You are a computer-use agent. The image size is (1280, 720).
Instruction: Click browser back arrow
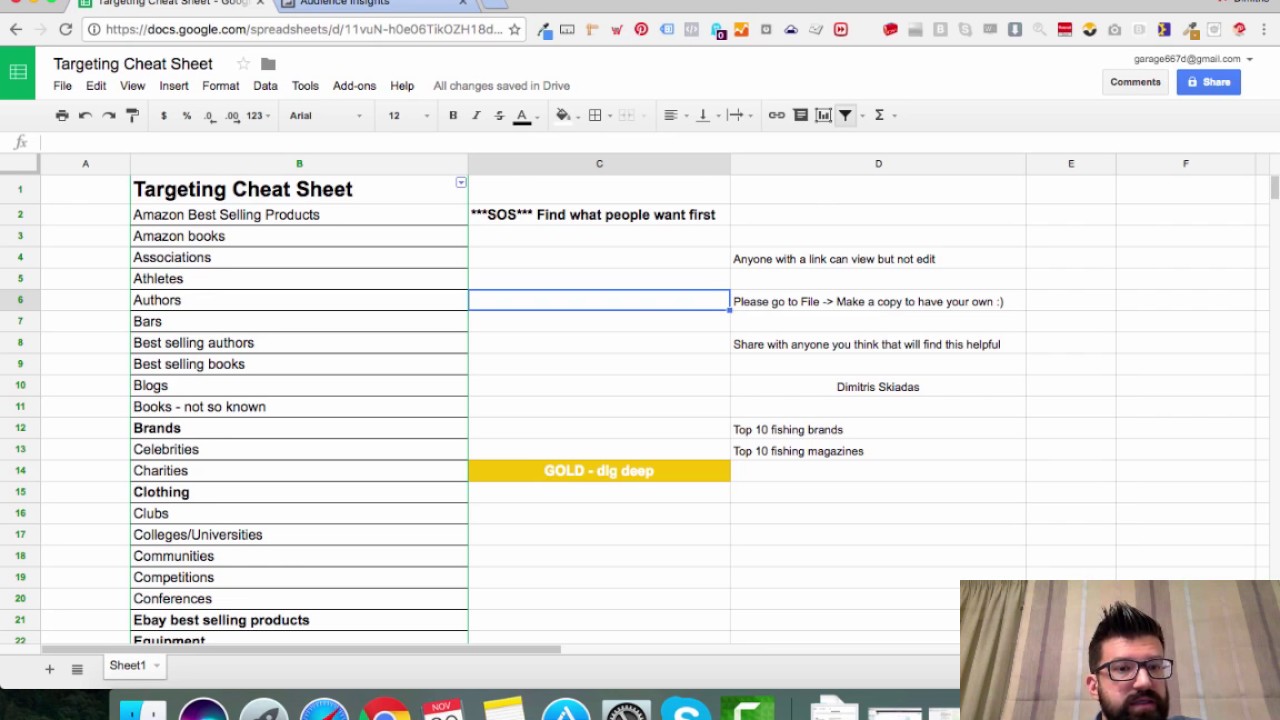[16, 30]
